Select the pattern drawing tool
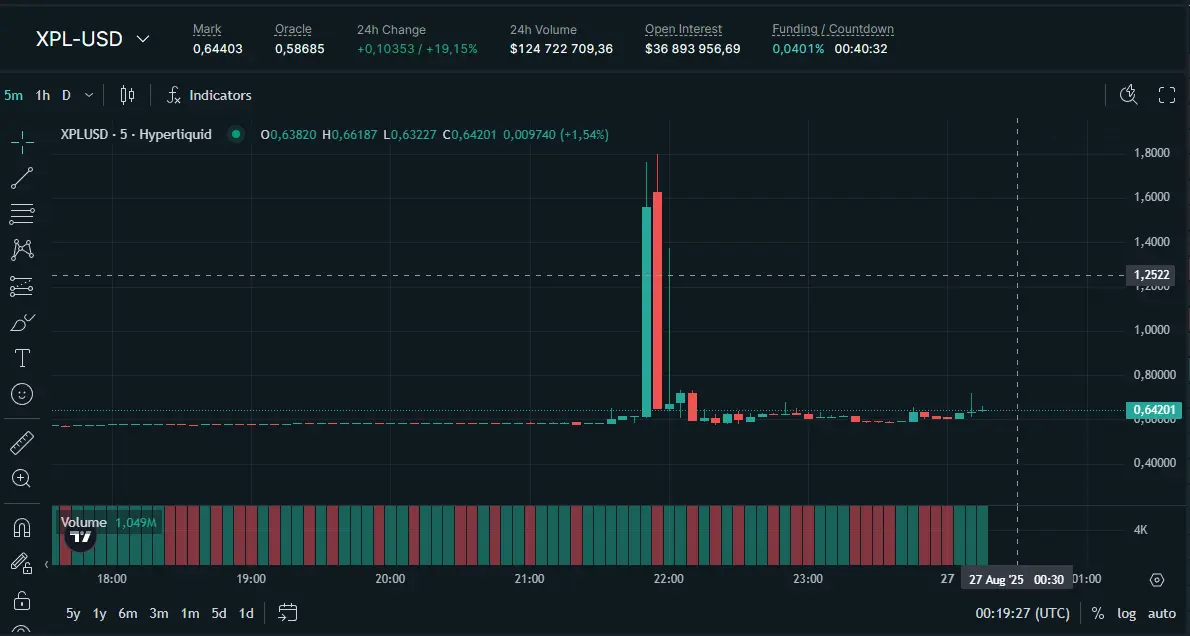This screenshot has width=1190, height=636. (x=22, y=250)
